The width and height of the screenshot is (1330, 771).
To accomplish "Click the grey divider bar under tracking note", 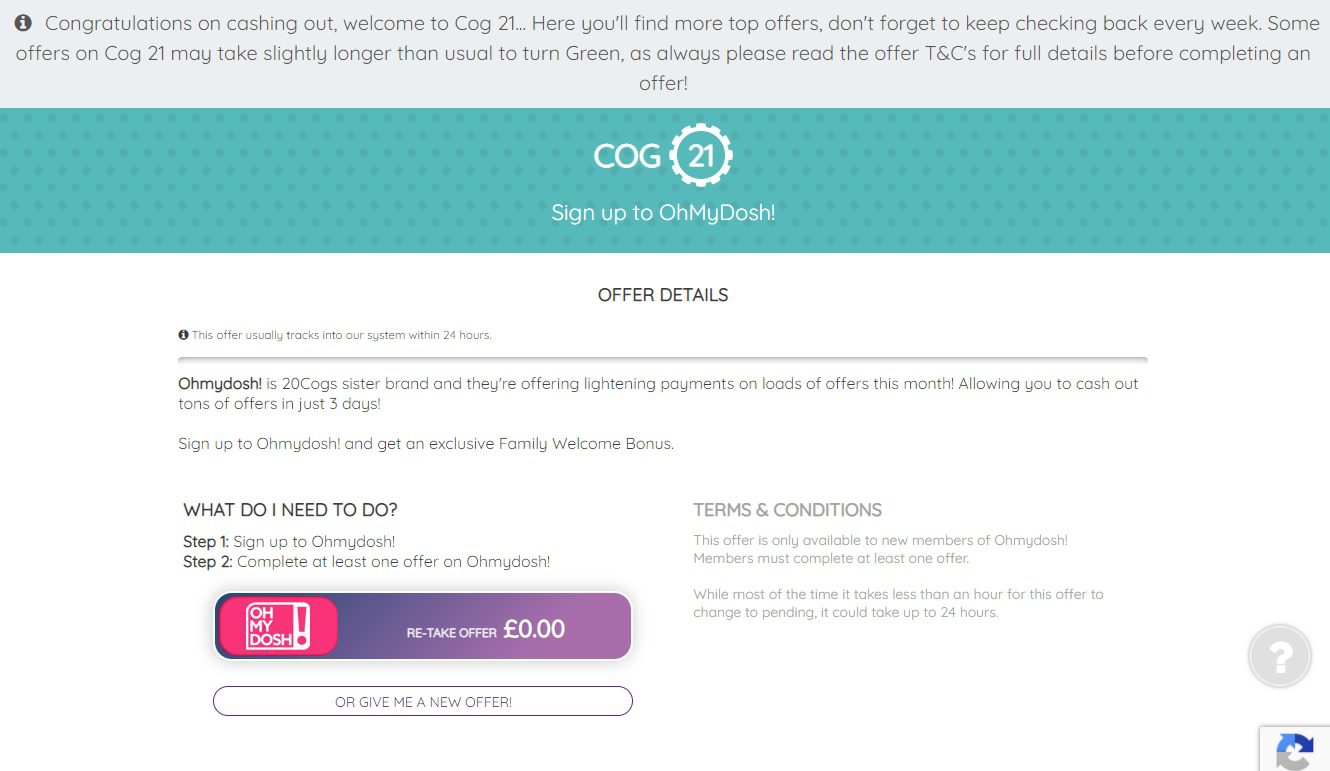I will coord(663,359).
